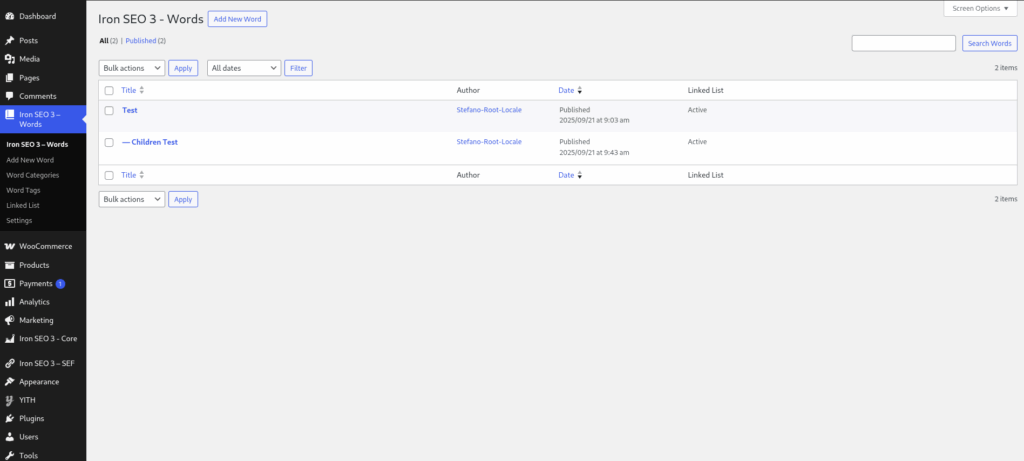Tick the checkbox for Children Test row
1024x461 pixels.
click(109, 143)
